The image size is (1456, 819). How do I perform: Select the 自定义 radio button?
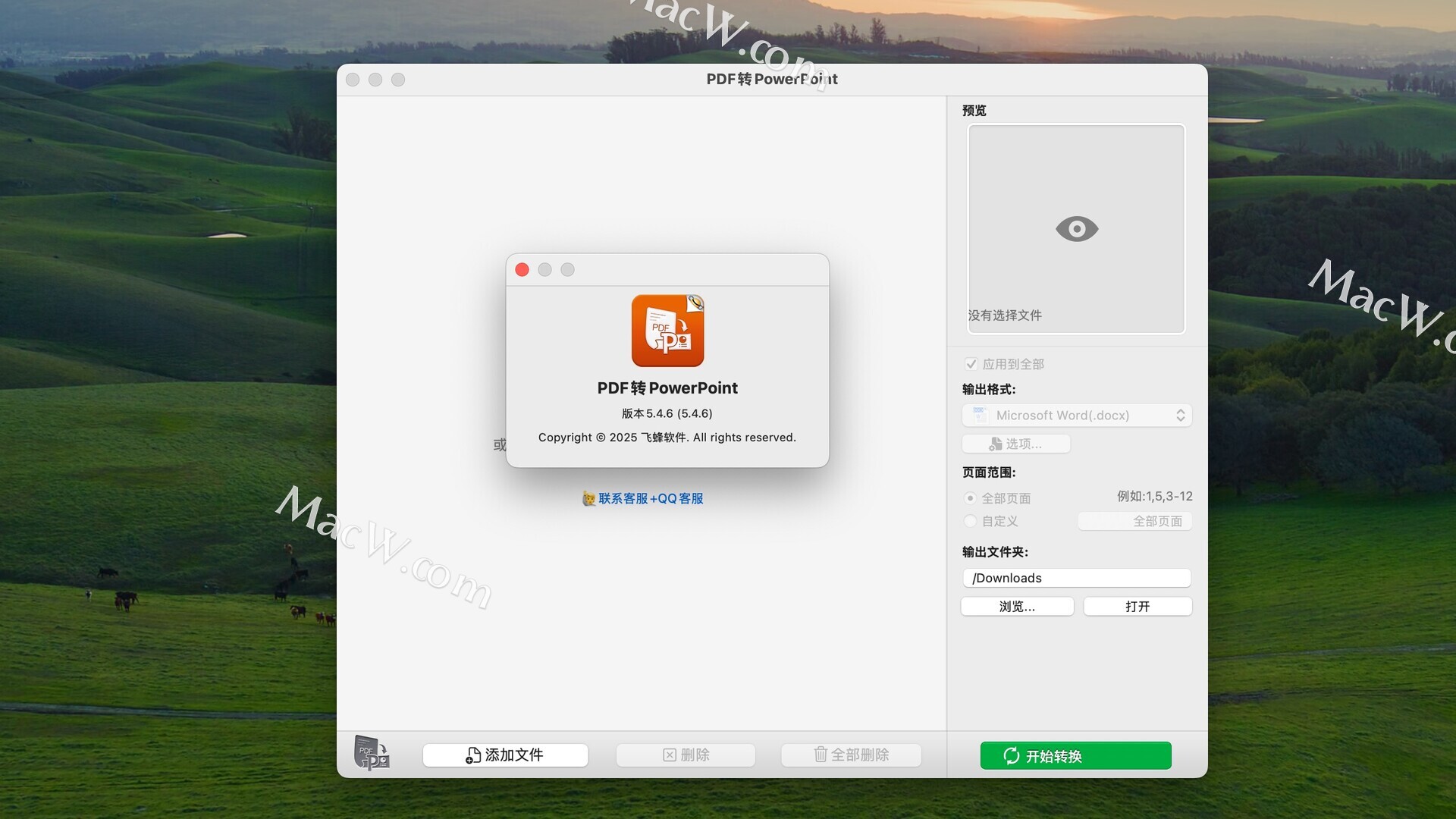click(x=970, y=521)
